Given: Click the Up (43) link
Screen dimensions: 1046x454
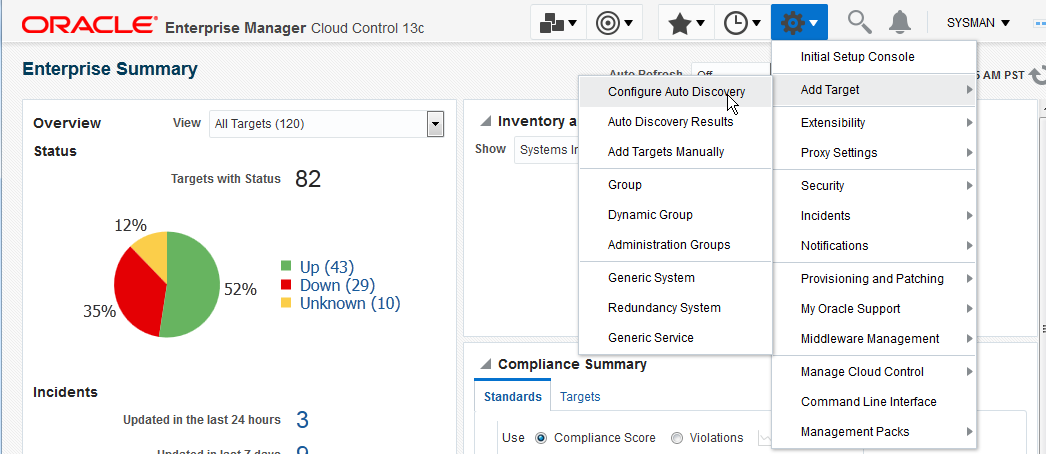Looking at the screenshot, I should click(327, 267).
